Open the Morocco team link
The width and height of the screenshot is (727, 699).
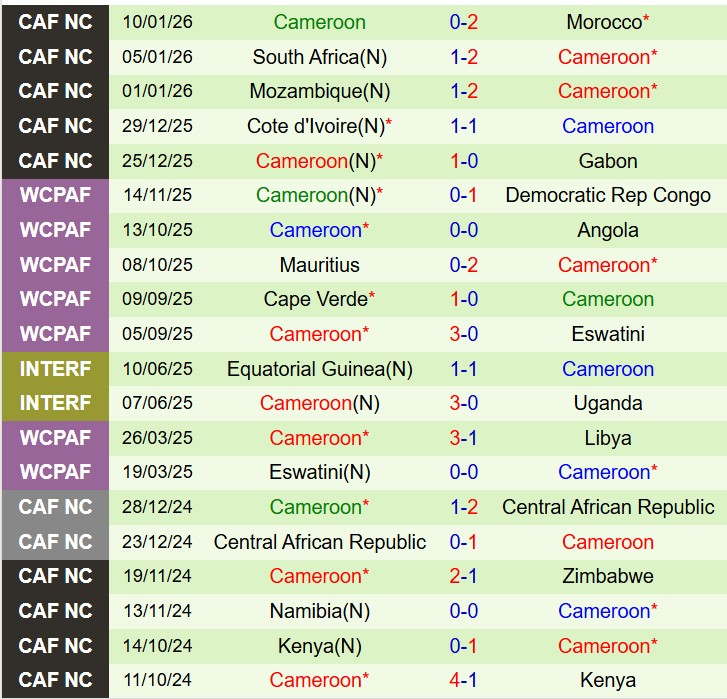tap(603, 22)
